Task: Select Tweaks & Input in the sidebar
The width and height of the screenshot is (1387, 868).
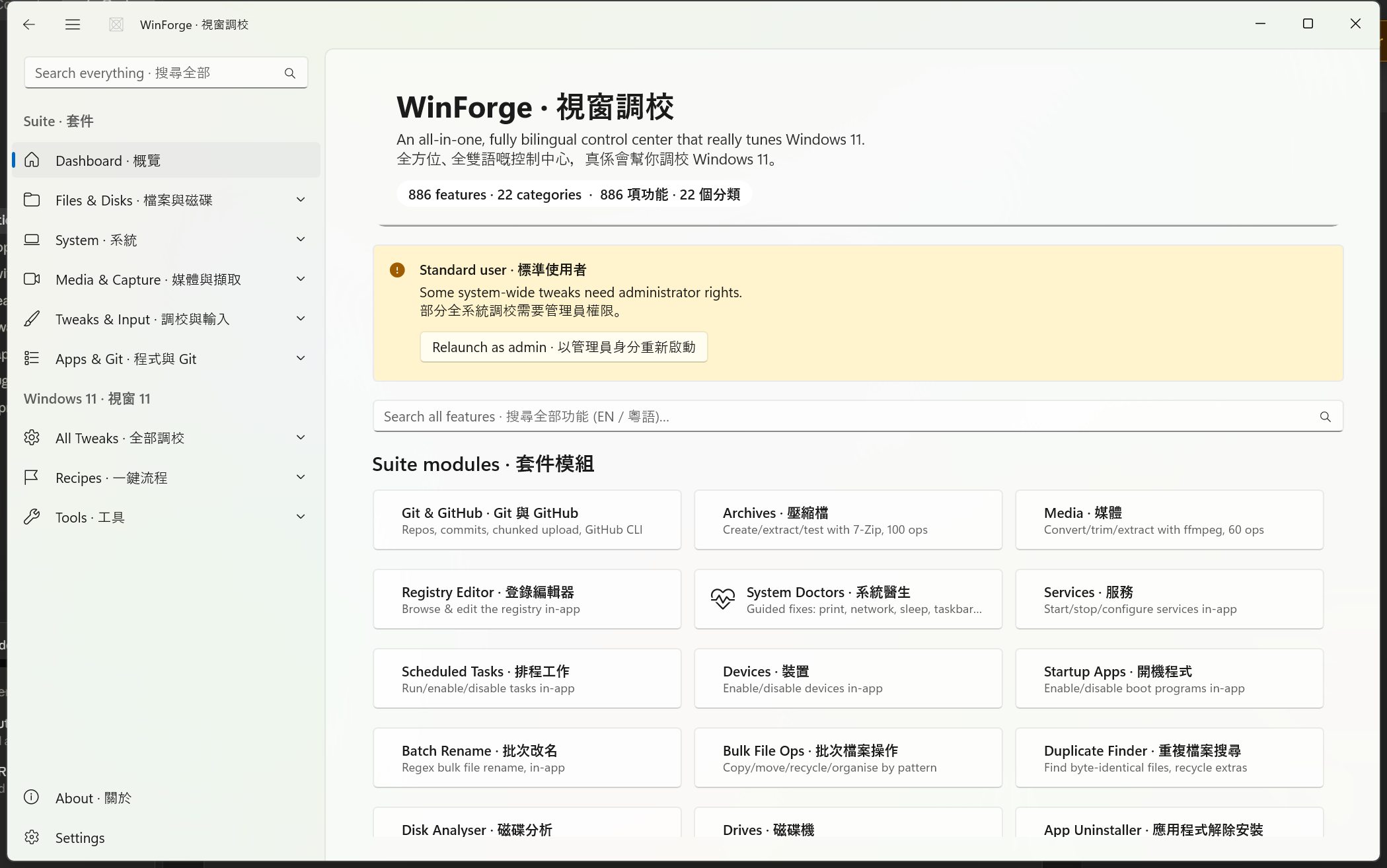Action: [166, 319]
